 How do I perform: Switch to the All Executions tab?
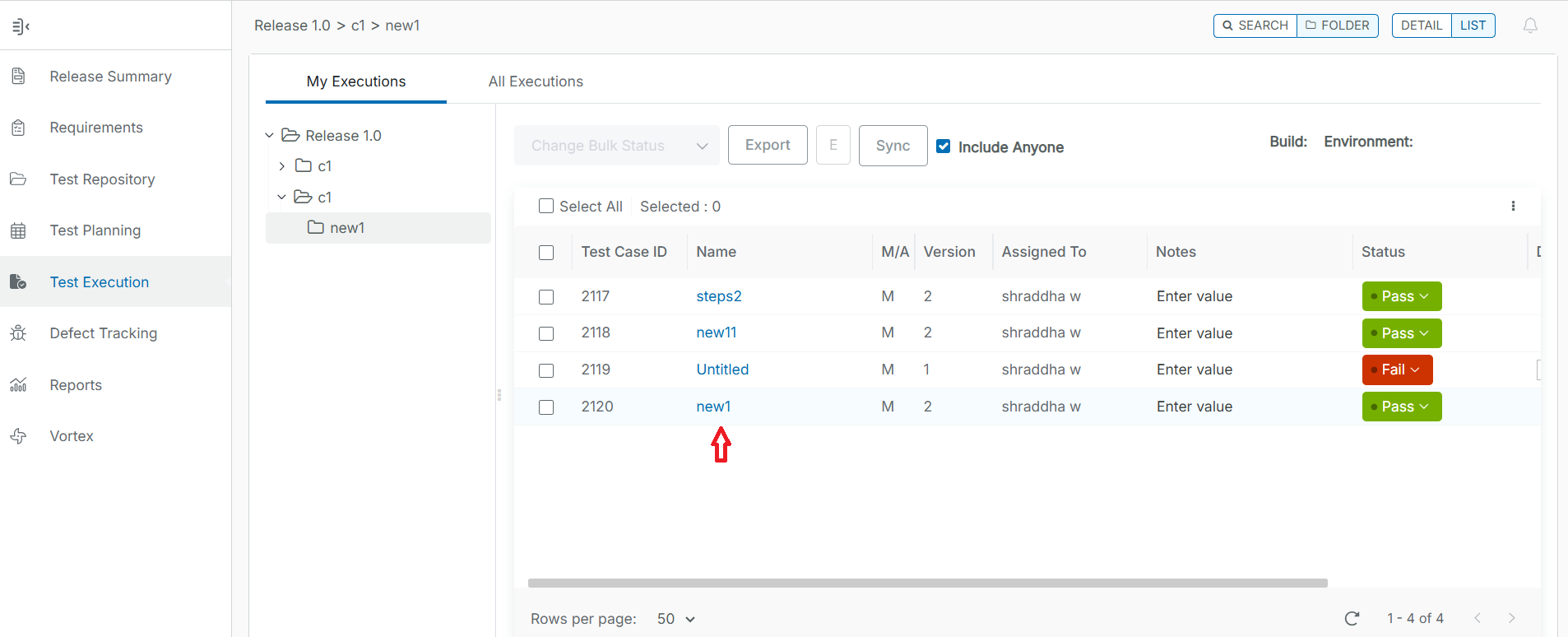click(x=536, y=81)
